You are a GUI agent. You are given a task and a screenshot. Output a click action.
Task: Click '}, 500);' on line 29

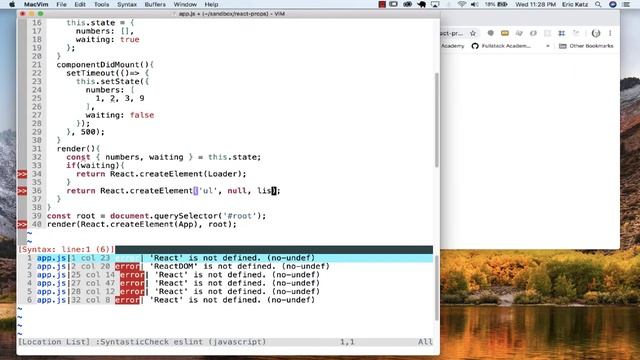(x=86, y=132)
